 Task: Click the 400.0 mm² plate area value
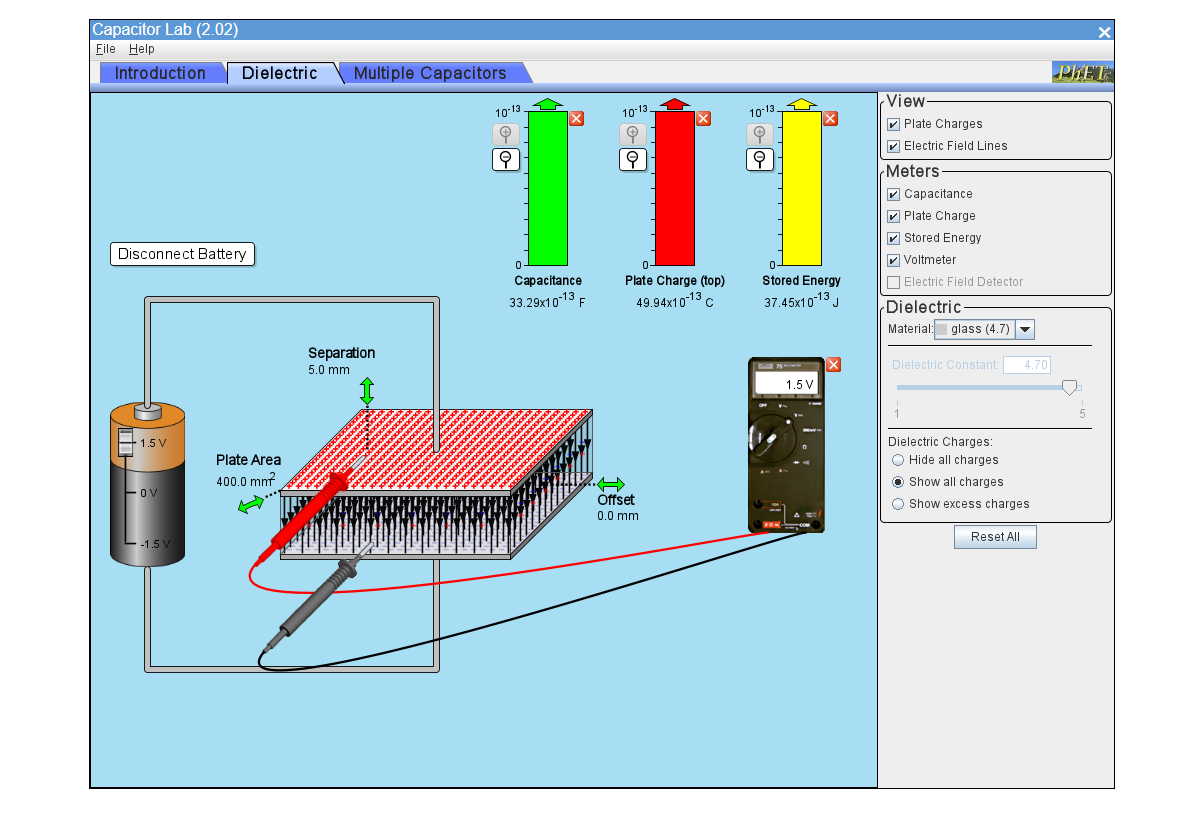(246, 480)
